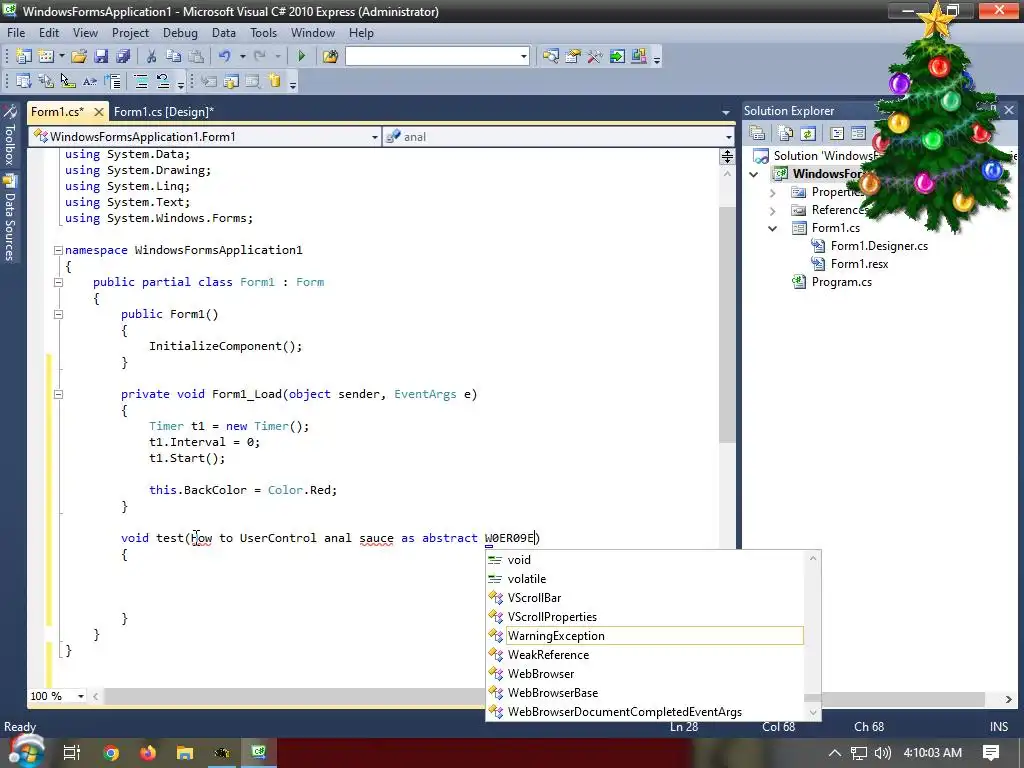
Task: Open the Toolbox side tab
Action: point(10,137)
